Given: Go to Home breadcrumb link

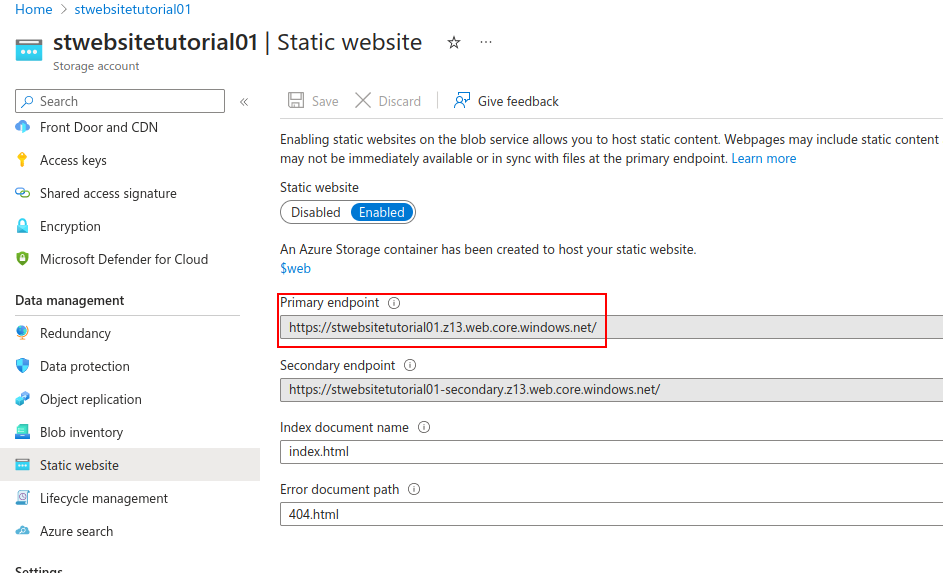Looking at the screenshot, I should click(x=34, y=10).
